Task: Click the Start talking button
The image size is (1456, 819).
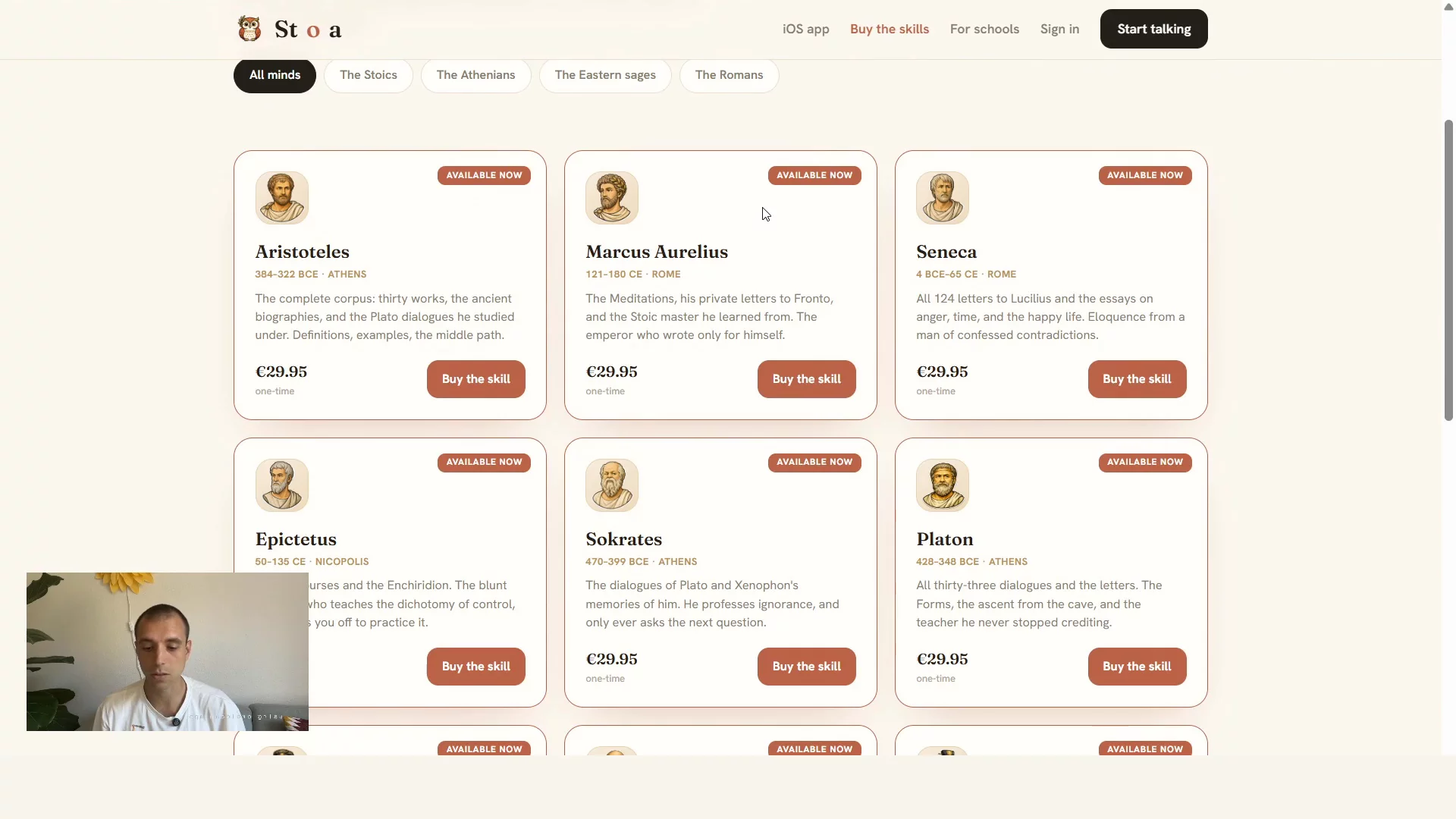Action: click(x=1153, y=29)
